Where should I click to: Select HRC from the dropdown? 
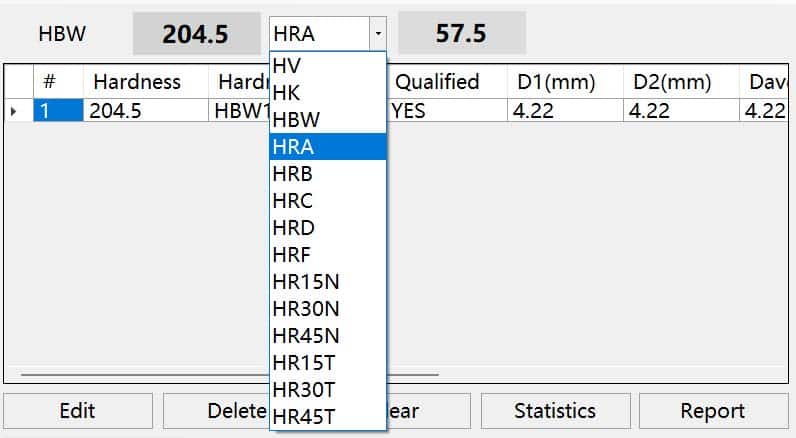(x=327, y=201)
